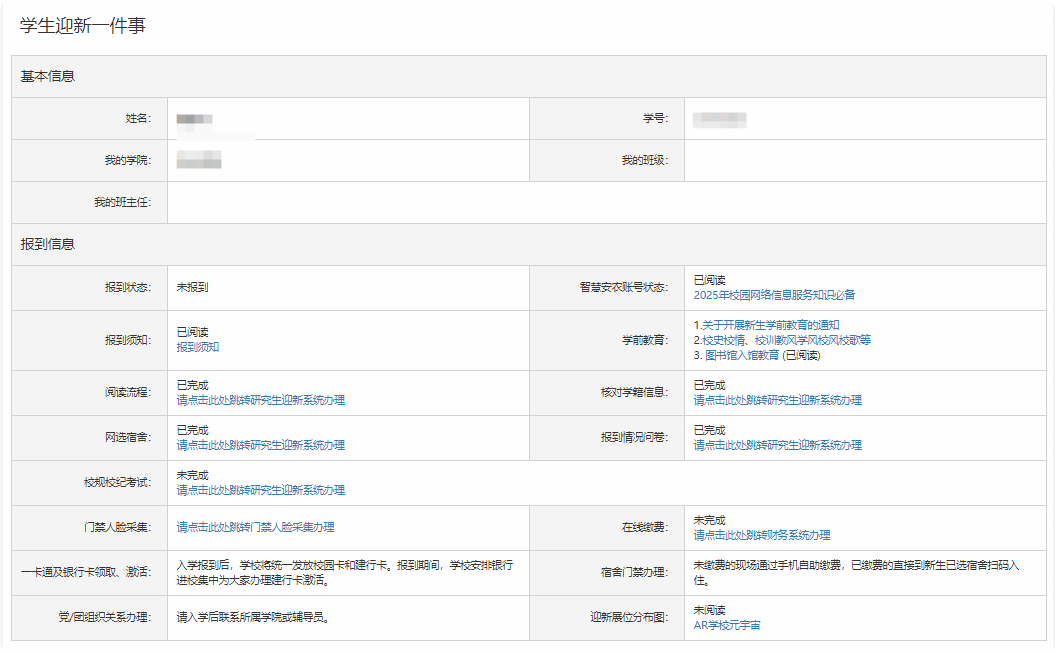Click the blurred 我的学院 value
Image resolution: width=1055 pixels, height=652 pixels.
tap(198, 160)
